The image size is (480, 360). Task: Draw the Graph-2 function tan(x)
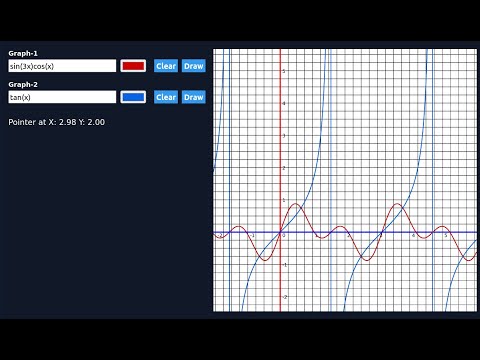point(194,97)
